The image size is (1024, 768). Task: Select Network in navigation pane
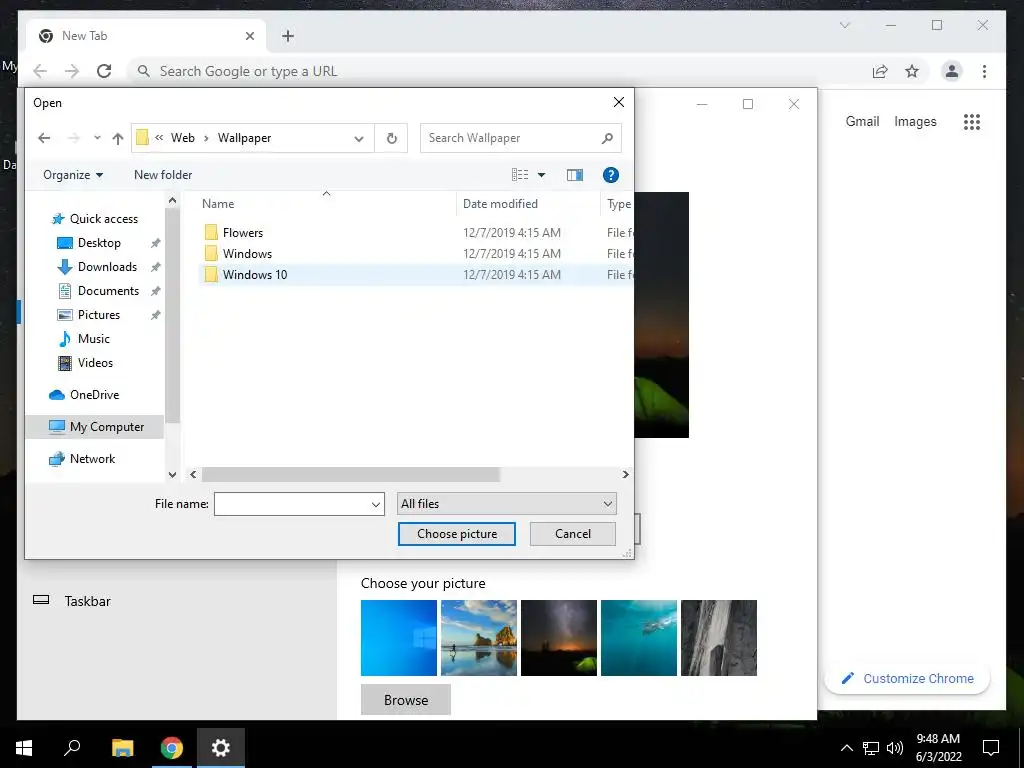point(92,458)
